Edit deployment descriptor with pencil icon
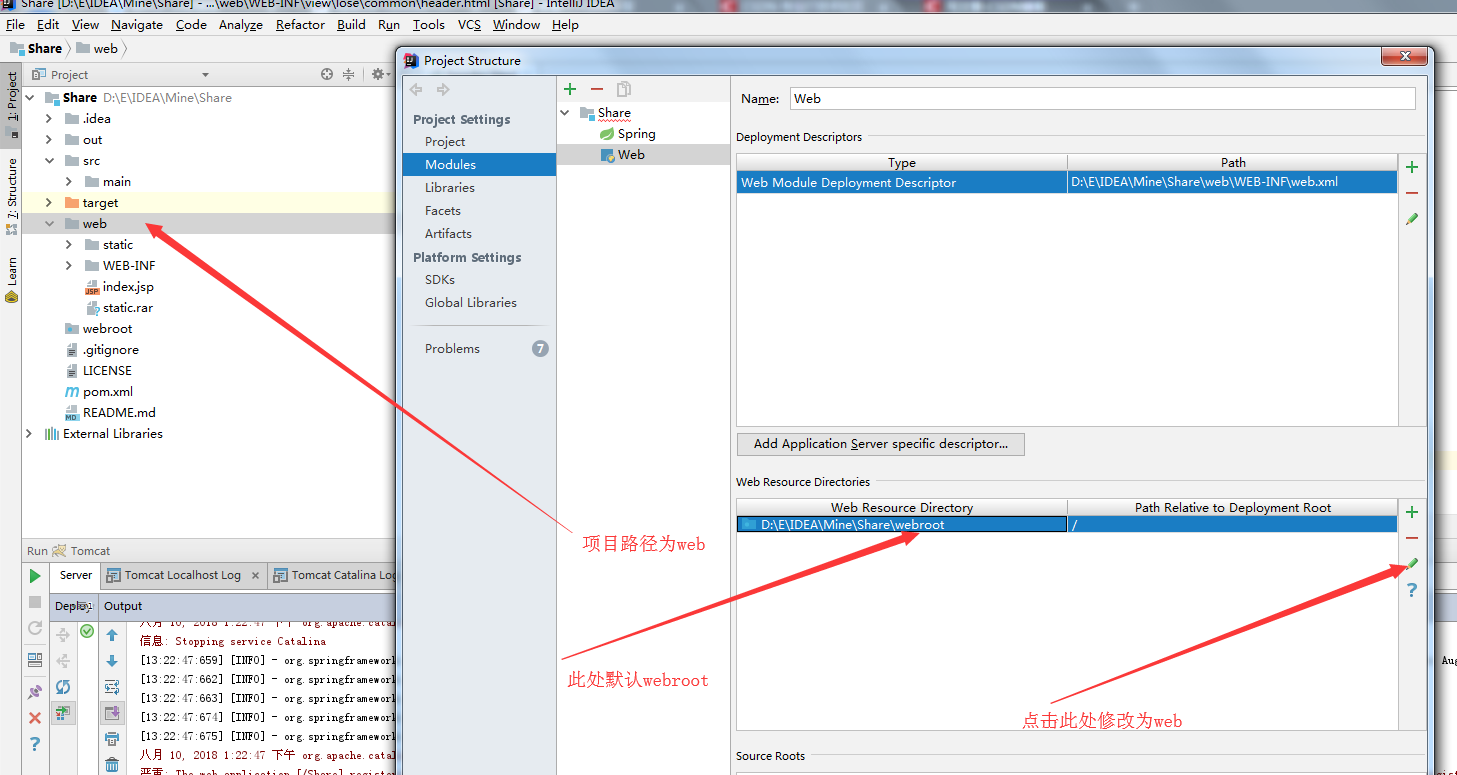 point(1412,218)
